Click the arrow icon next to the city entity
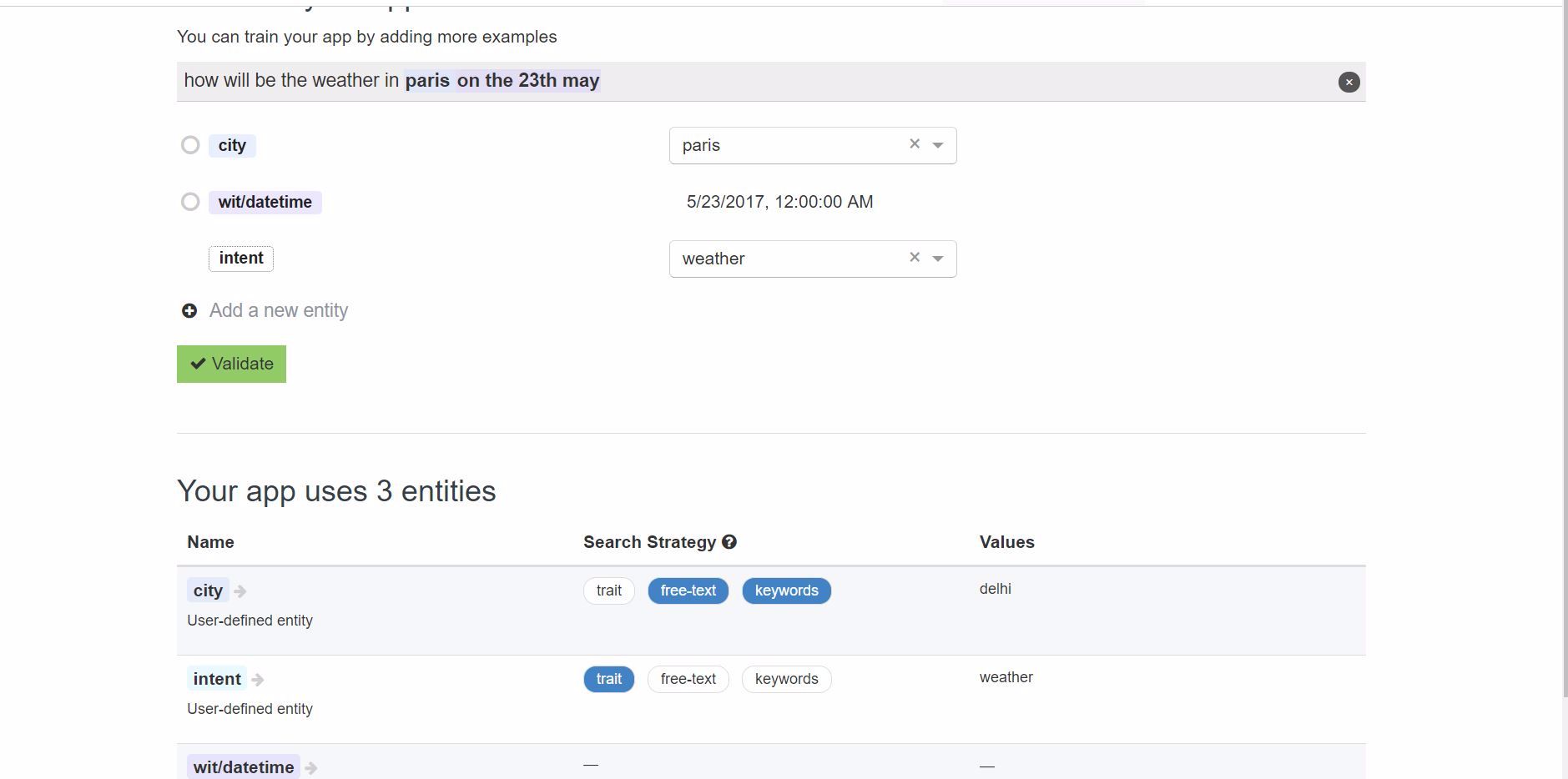Screen dimensions: 1568x779 (240, 591)
